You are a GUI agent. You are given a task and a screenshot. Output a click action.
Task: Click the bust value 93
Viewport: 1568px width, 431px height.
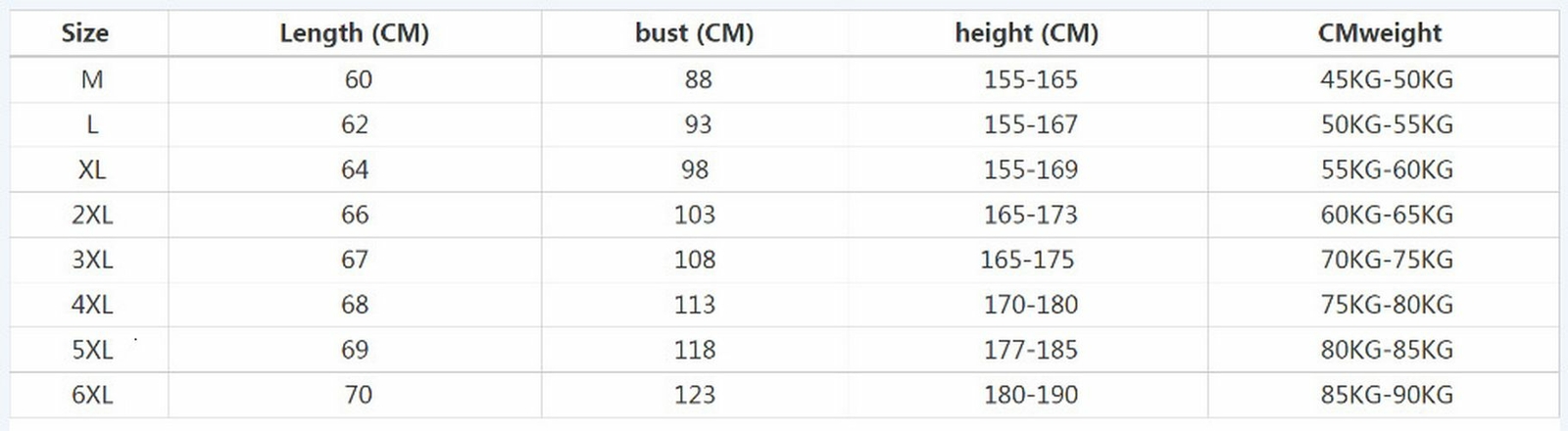coord(699,124)
